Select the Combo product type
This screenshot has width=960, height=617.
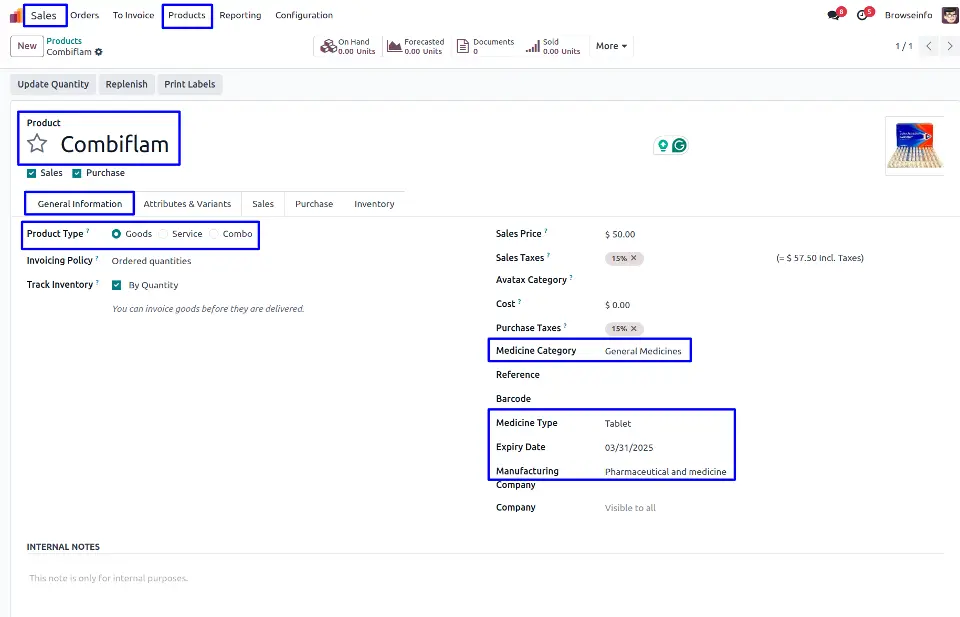(214, 234)
